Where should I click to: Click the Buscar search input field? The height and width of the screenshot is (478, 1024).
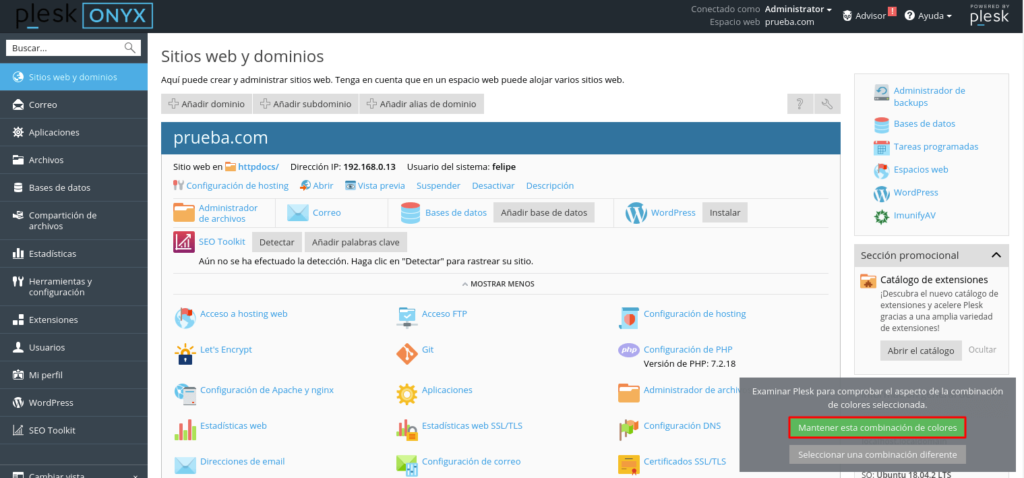64,47
